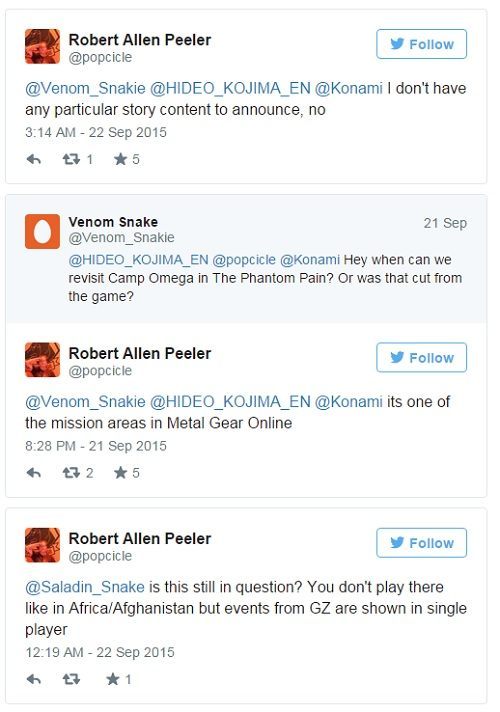Screen dimensions: 500x712
Task: Open @popcicle handle in the bottom tweet
Action: pos(100,556)
